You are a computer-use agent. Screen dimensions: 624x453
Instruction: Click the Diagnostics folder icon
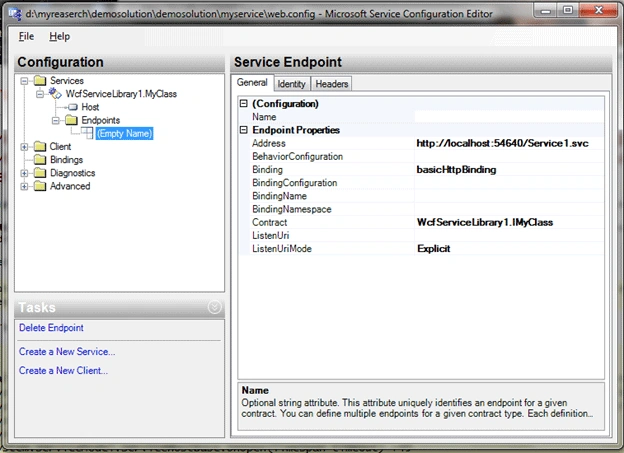pyautogui.click(x=40, y=173)
